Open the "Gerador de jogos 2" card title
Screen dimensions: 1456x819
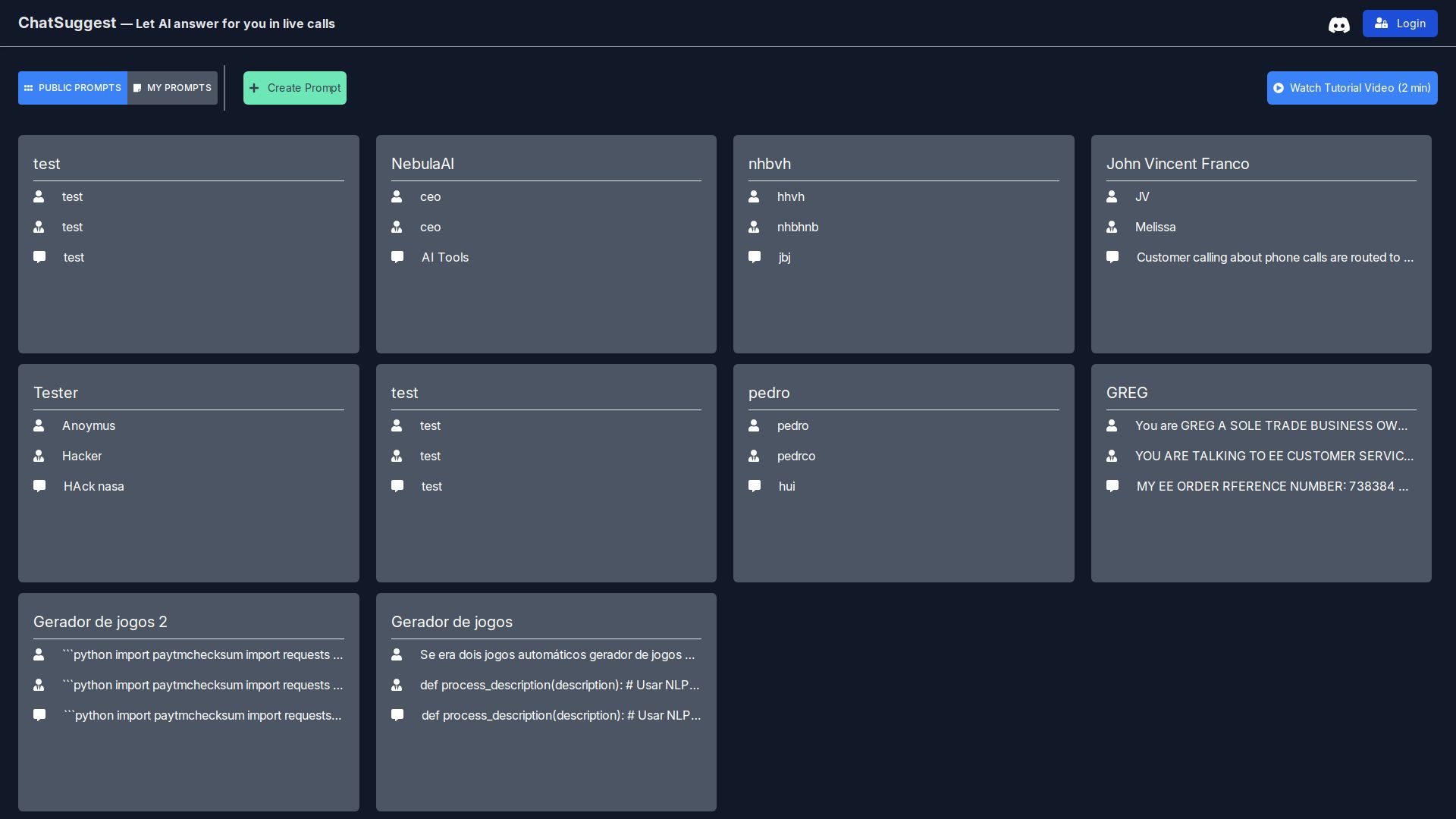[100, 622]
